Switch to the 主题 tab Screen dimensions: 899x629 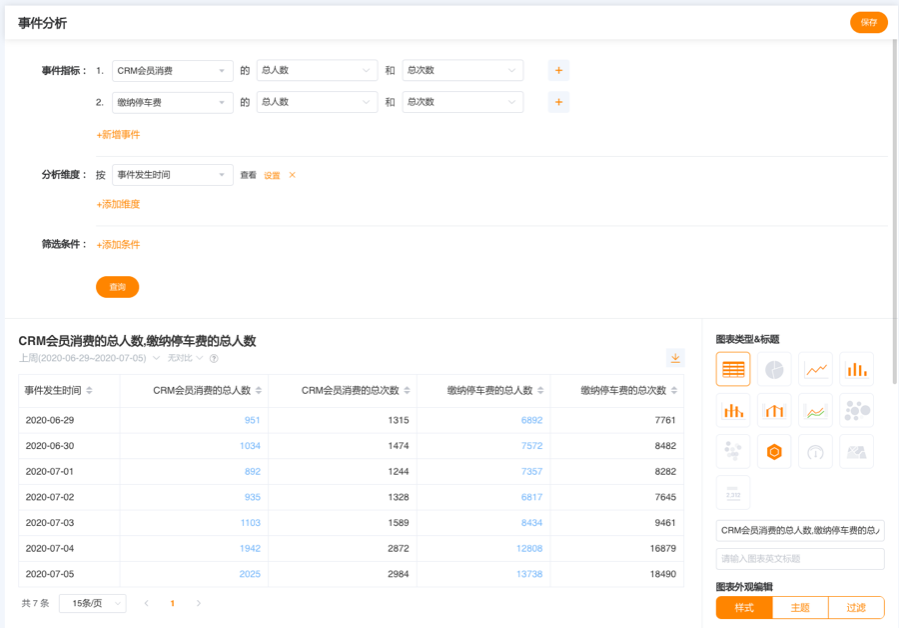click(x=800, y=607)
